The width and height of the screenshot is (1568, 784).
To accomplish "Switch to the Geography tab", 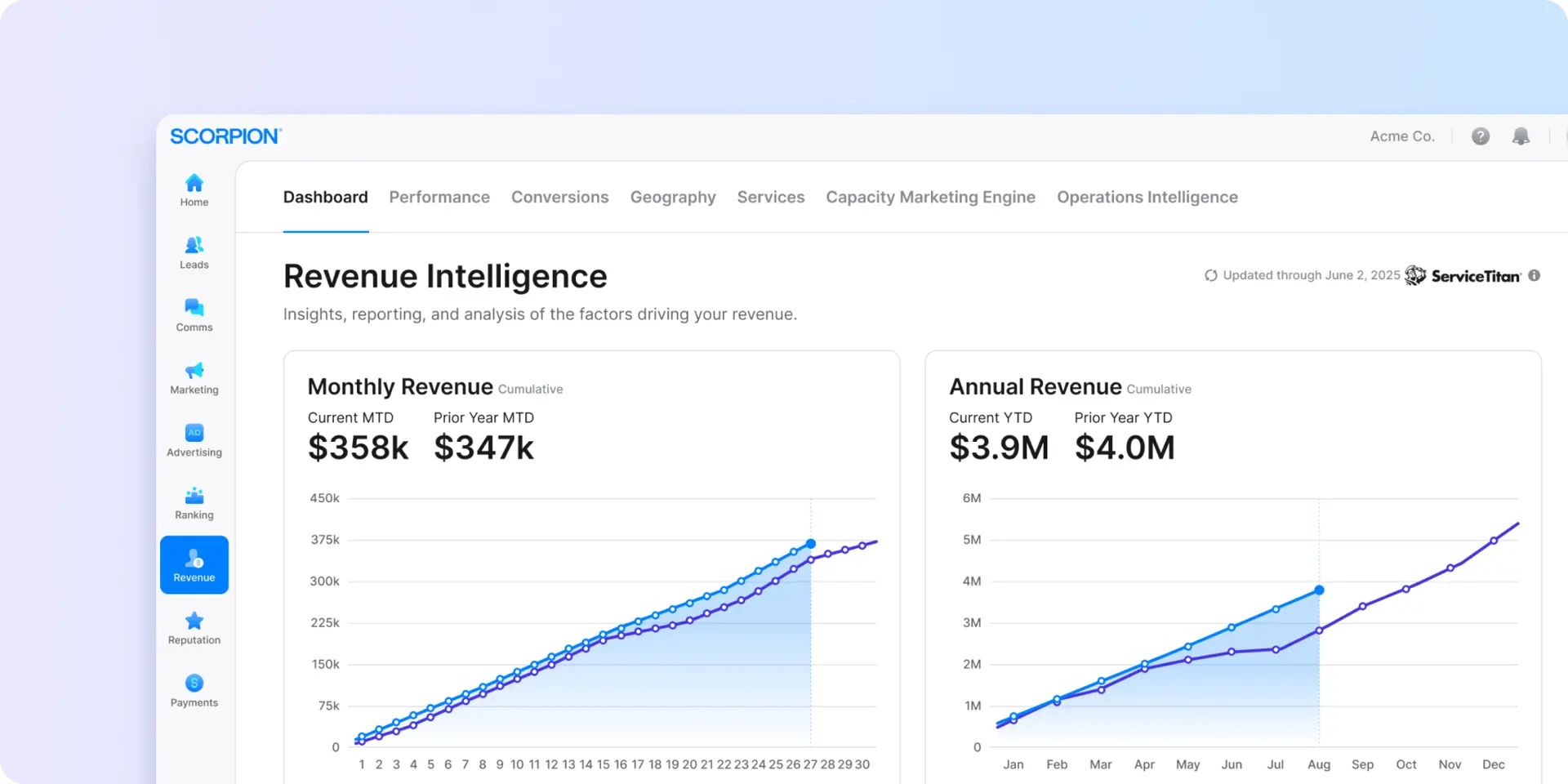I will (x=672, y=198).
